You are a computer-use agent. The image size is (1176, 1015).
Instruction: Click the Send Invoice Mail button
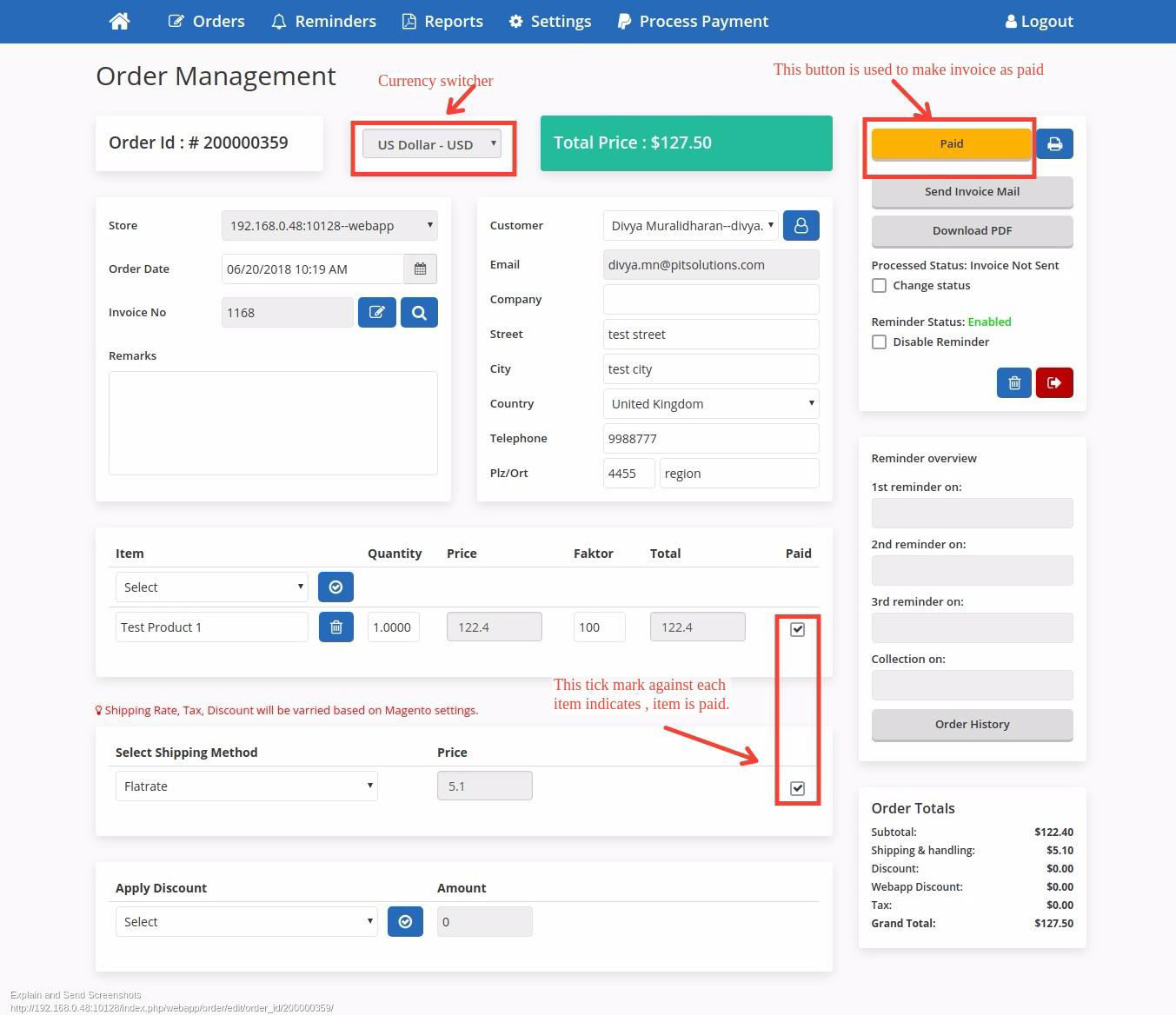pos(972,192)
